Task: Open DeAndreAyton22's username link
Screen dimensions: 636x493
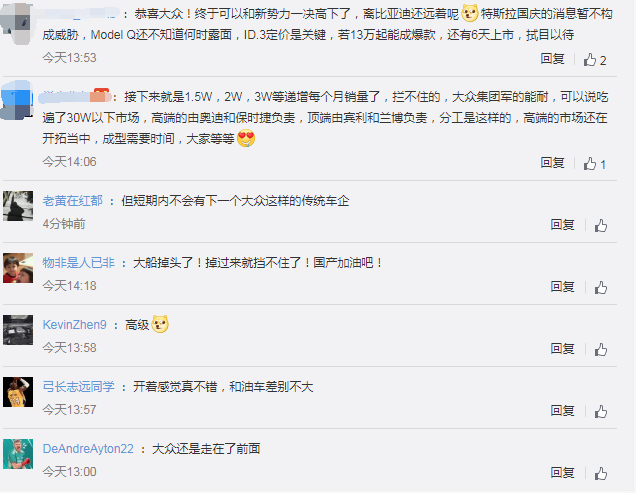Action: pyautogui.click(x=88, y=448)
